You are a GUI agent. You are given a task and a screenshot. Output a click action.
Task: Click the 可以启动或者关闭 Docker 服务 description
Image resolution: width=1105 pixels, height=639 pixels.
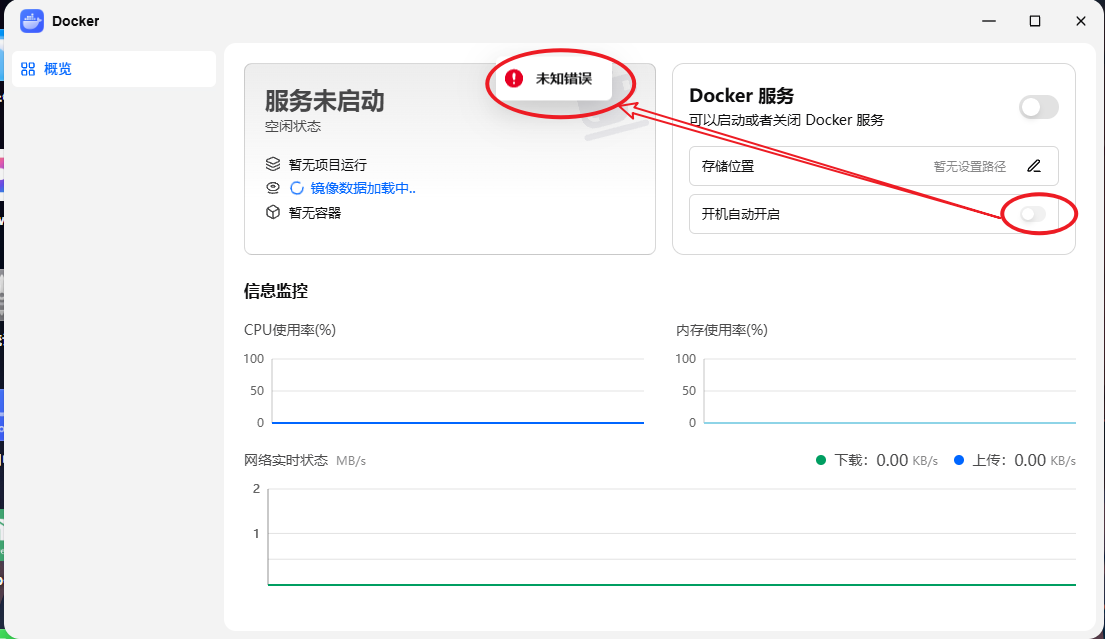click(x=786, y=120)
